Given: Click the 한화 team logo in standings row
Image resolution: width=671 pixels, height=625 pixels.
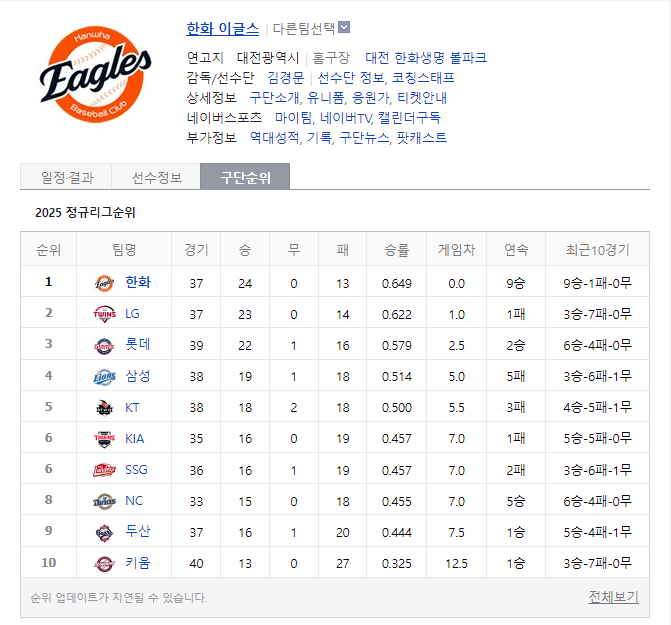Looking at the screenshot, I should tap(104, 283).
